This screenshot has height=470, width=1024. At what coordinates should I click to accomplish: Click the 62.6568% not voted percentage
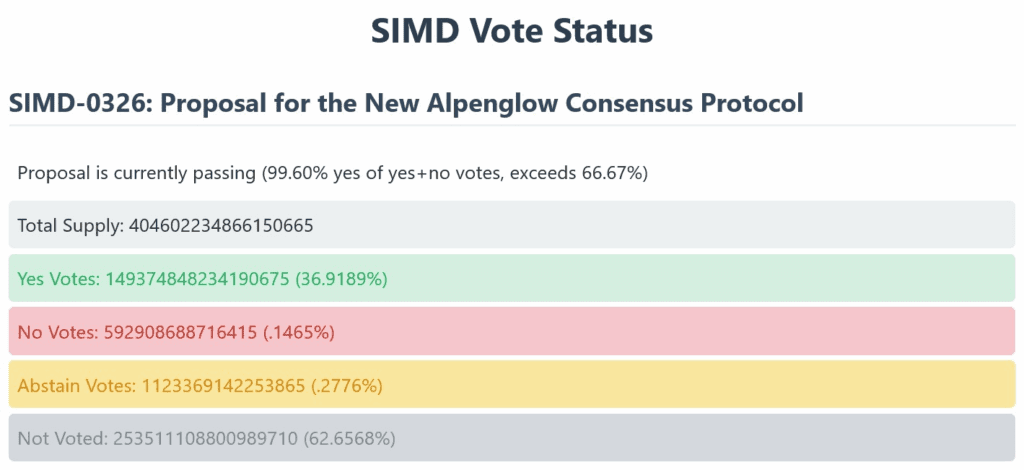[352, 438]
